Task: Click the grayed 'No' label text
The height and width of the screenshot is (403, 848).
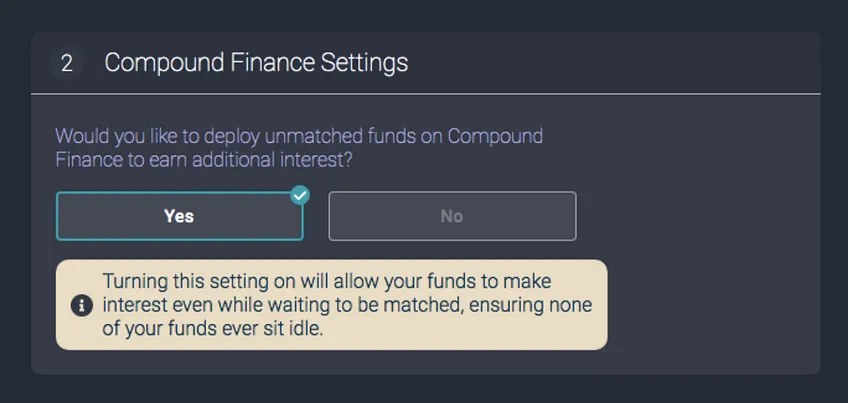Action: (x=452, y=216)
